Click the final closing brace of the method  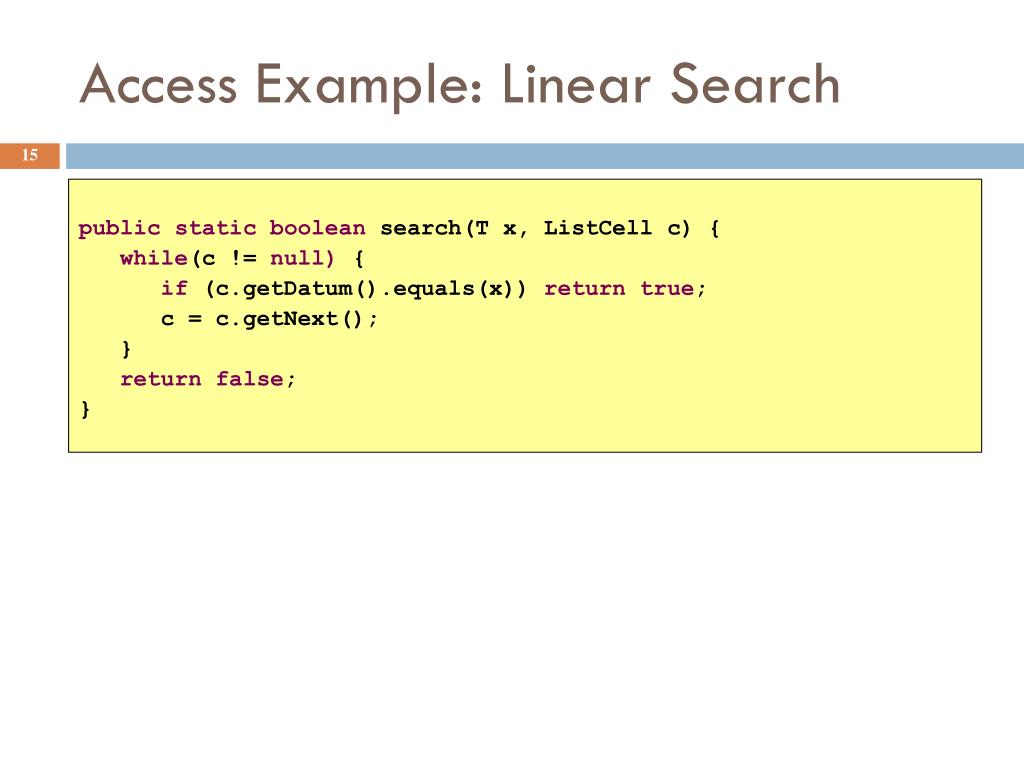pyautogui.click(x=85, y=409)
